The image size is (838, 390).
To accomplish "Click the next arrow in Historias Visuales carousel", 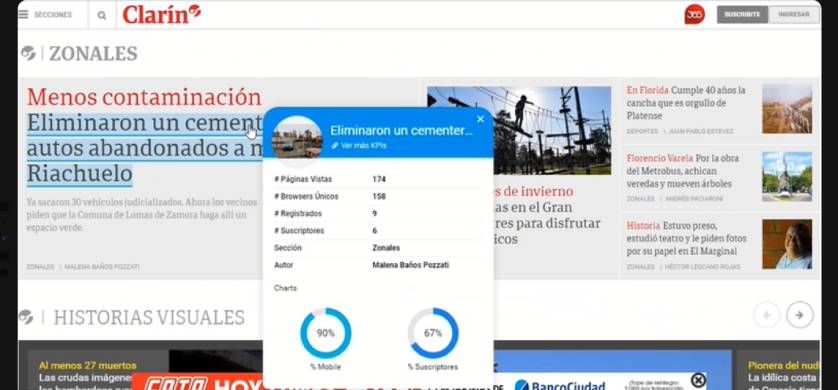I will (x=800, y=315).
